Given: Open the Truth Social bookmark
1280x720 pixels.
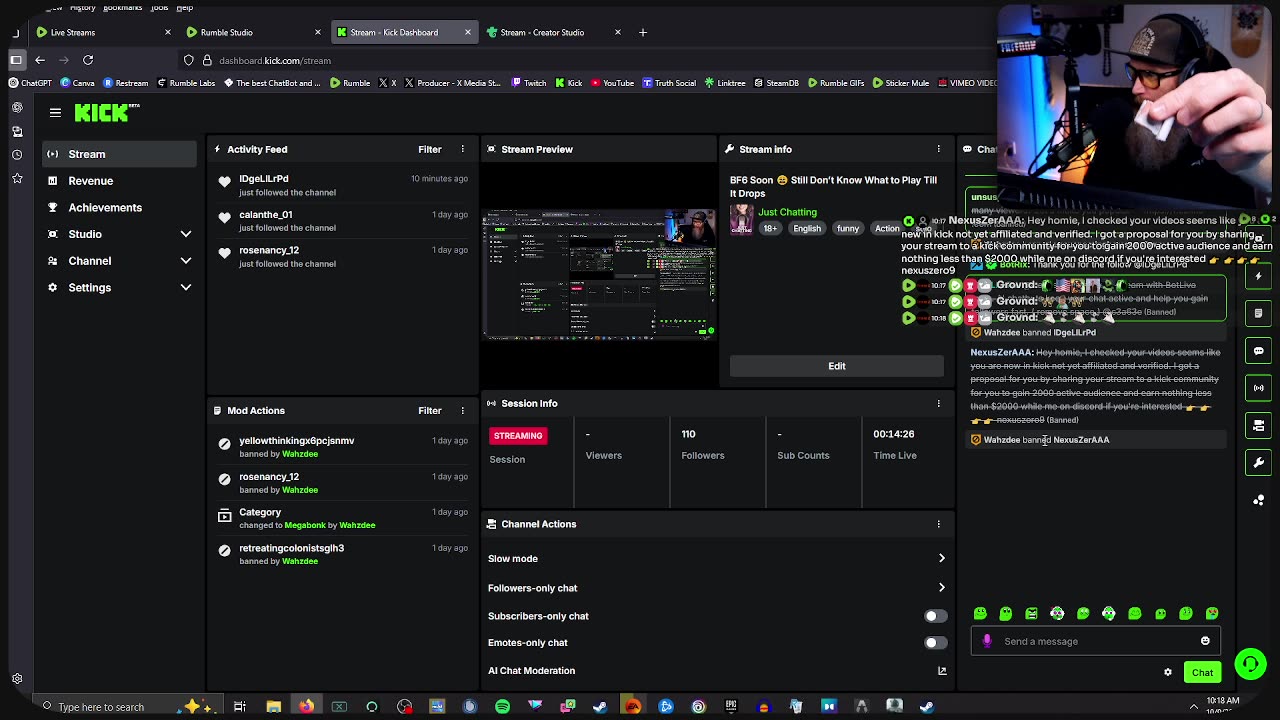Looking at the screenshot, I should click(x=669, y=83).
